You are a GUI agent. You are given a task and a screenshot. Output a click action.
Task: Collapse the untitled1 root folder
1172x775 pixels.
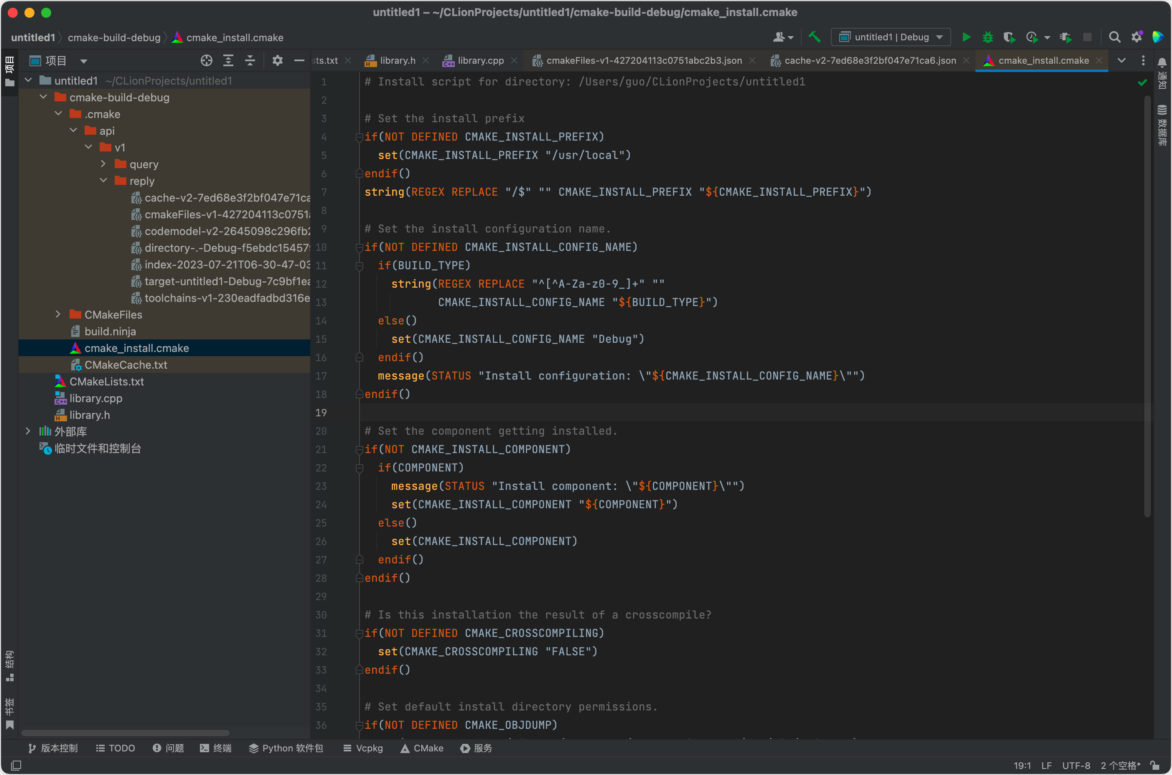click(28, 80)
